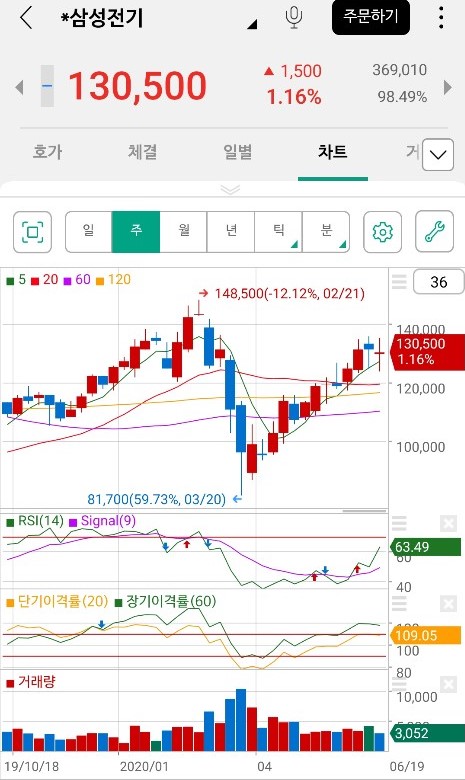Screen dimensions: 465x780
Task: Expand the tab list chevron dropdown
Action: (x=438, y=155)
